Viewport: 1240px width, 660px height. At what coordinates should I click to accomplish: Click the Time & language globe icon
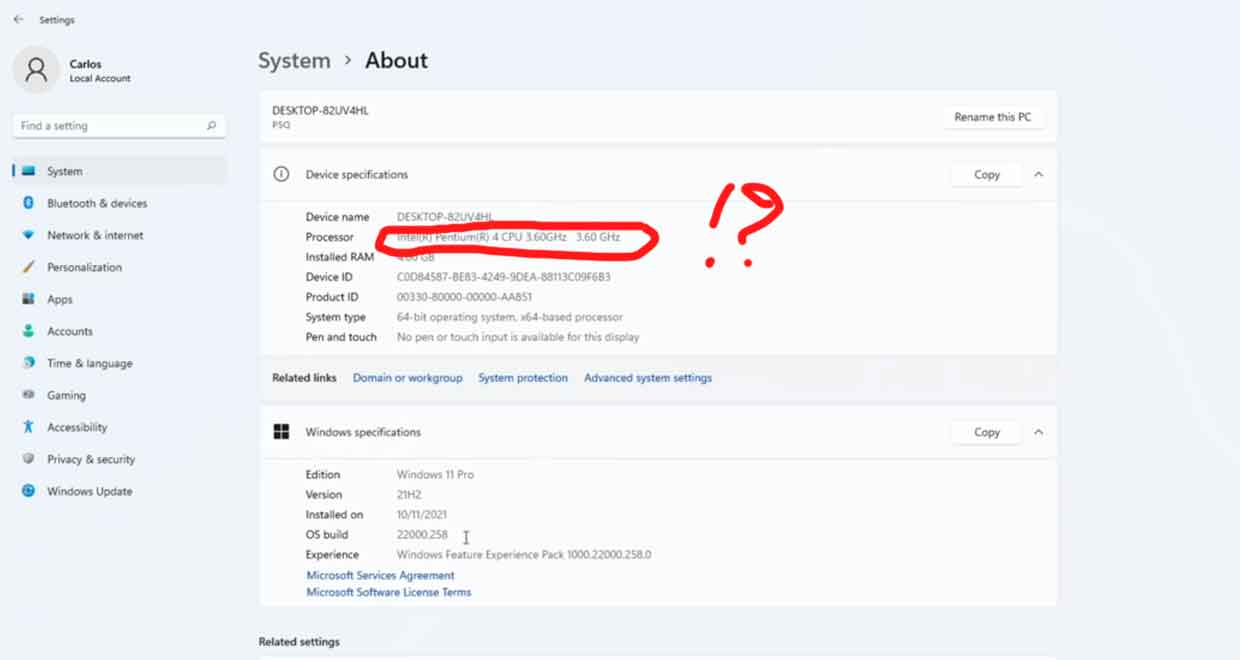(28, 363)
